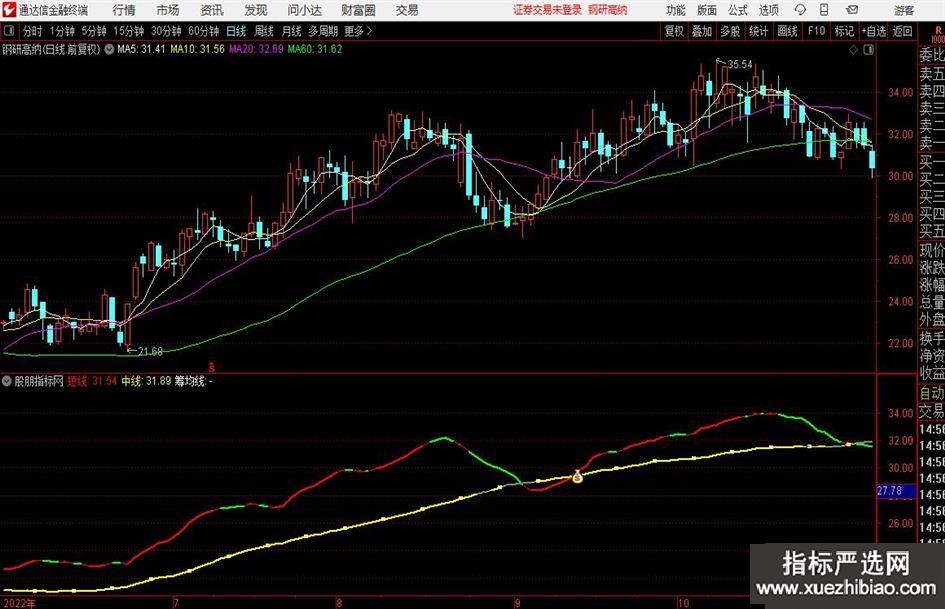Switch to 周线 weekly period

point(264,31)
